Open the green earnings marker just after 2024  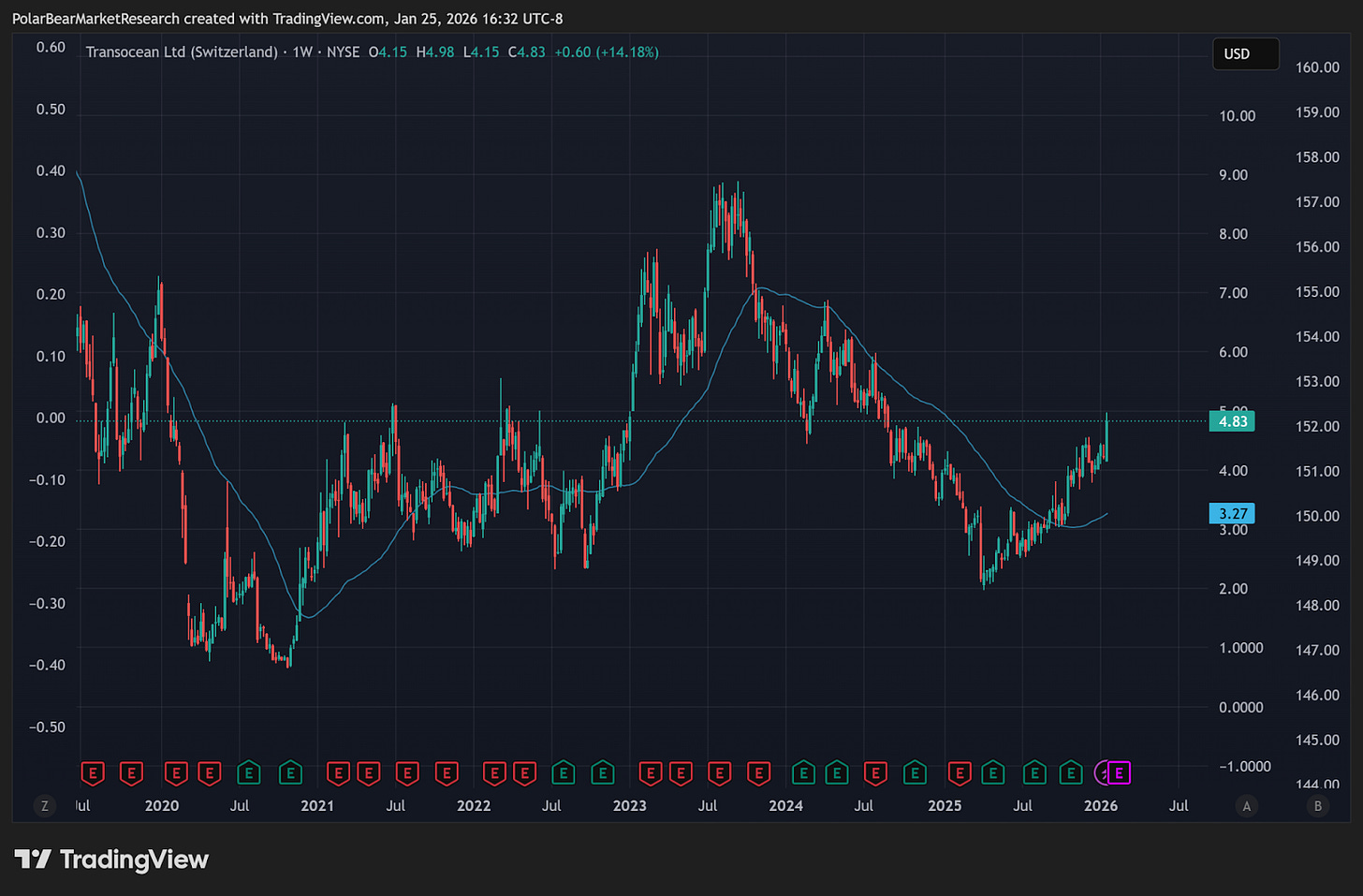(x=803, y=773)
